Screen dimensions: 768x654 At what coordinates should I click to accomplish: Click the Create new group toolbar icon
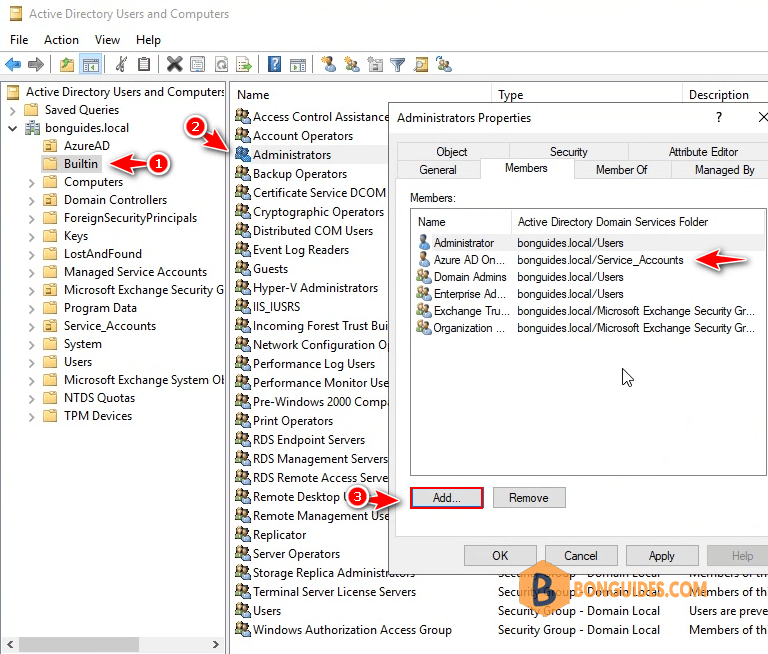tap(352, 64)
